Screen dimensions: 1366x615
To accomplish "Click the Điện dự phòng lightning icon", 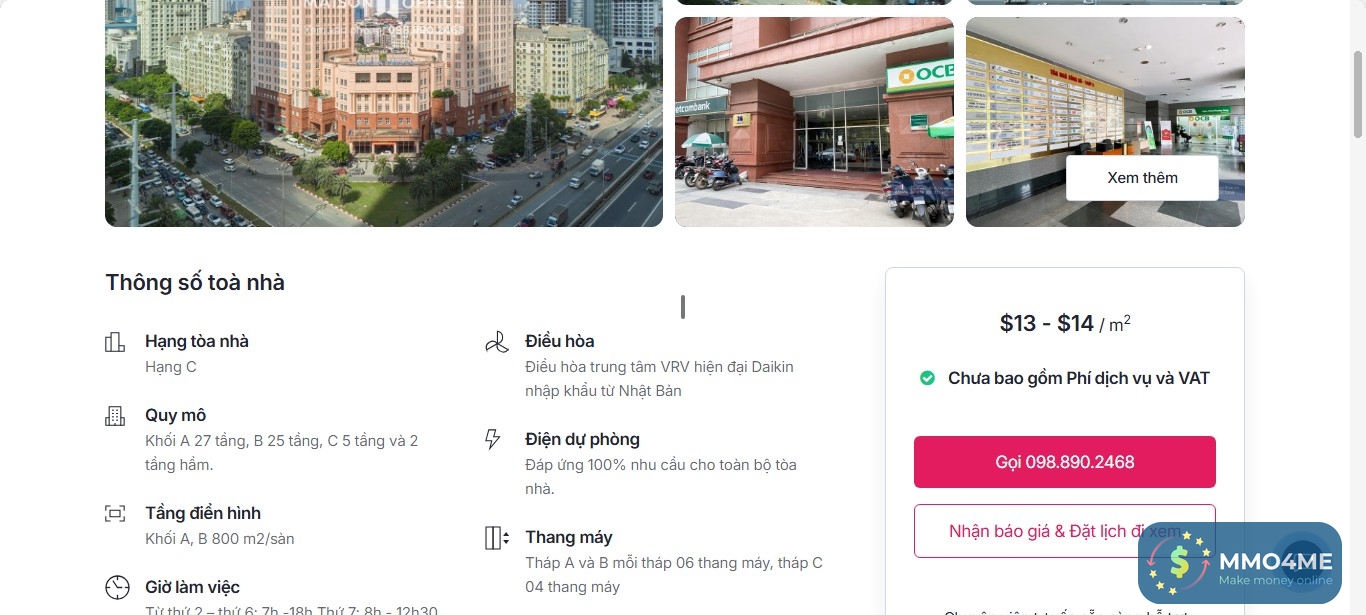I will 492,440.
